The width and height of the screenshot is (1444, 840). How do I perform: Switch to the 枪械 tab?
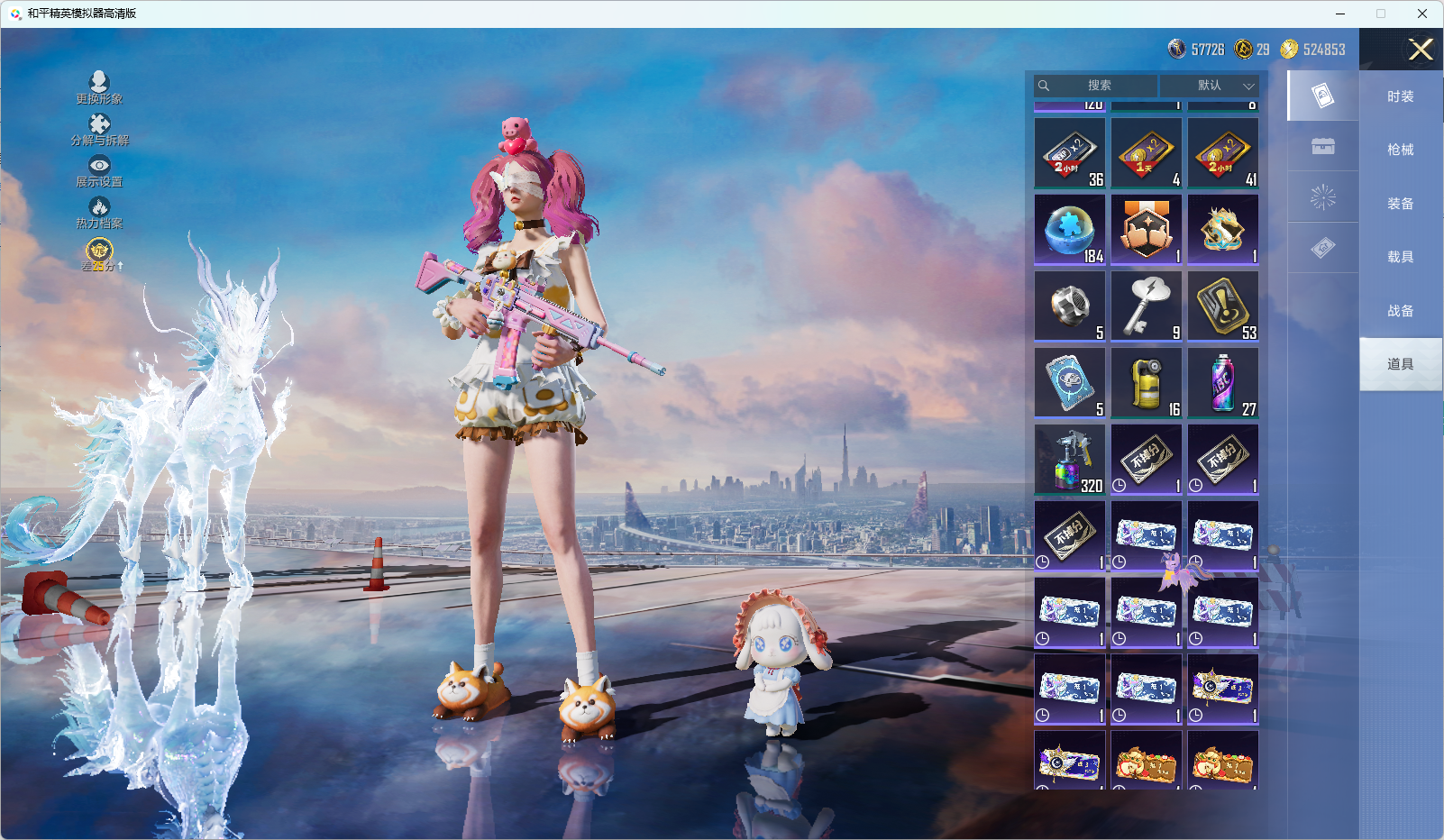pos(1401,150)
